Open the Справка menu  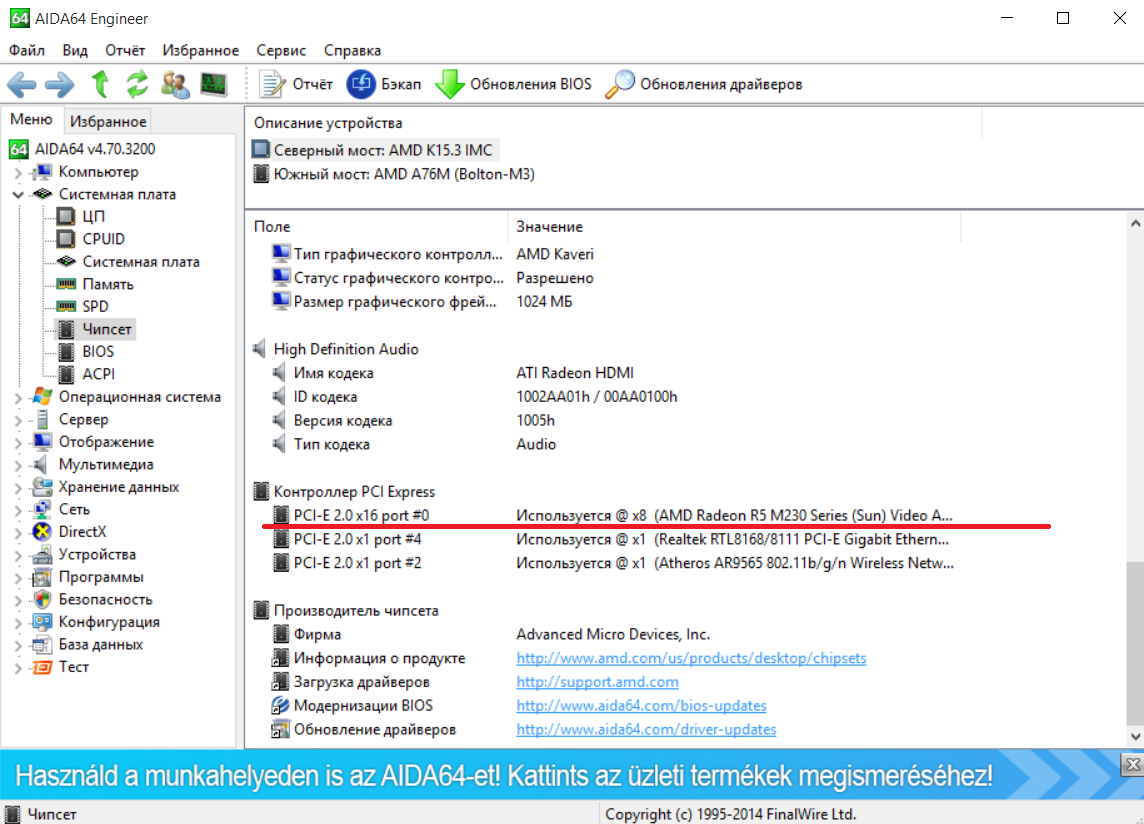pyautogui.click(x=352, y=50)
